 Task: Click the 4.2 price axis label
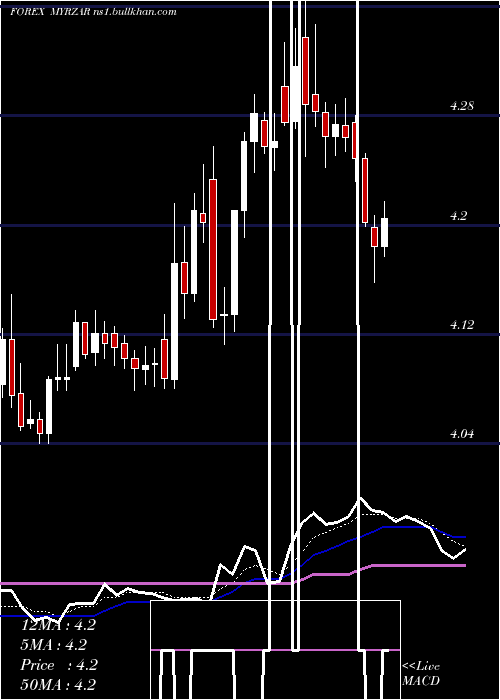click(458, 216)
